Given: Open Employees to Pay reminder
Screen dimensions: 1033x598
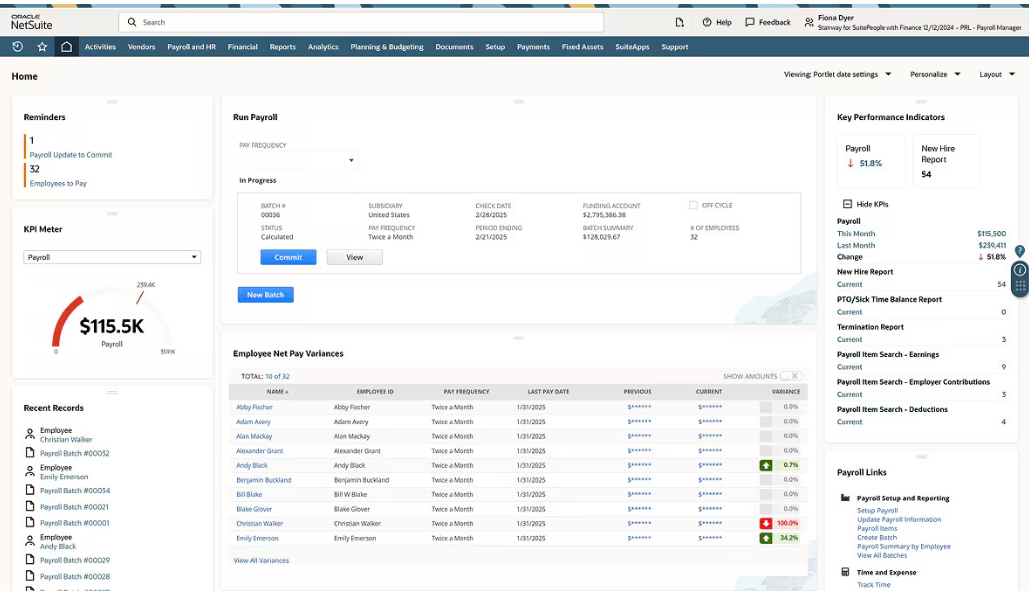Looking at the screenshot, I should pos(58,184).
